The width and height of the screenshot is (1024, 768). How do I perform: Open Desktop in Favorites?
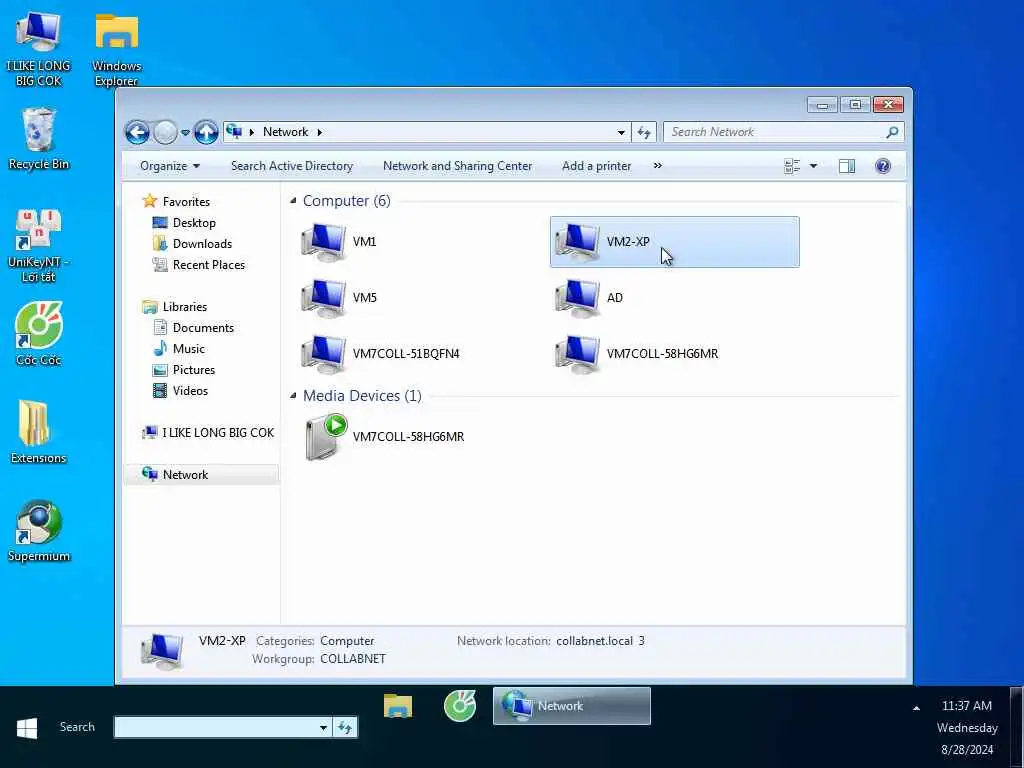(194, 223)
